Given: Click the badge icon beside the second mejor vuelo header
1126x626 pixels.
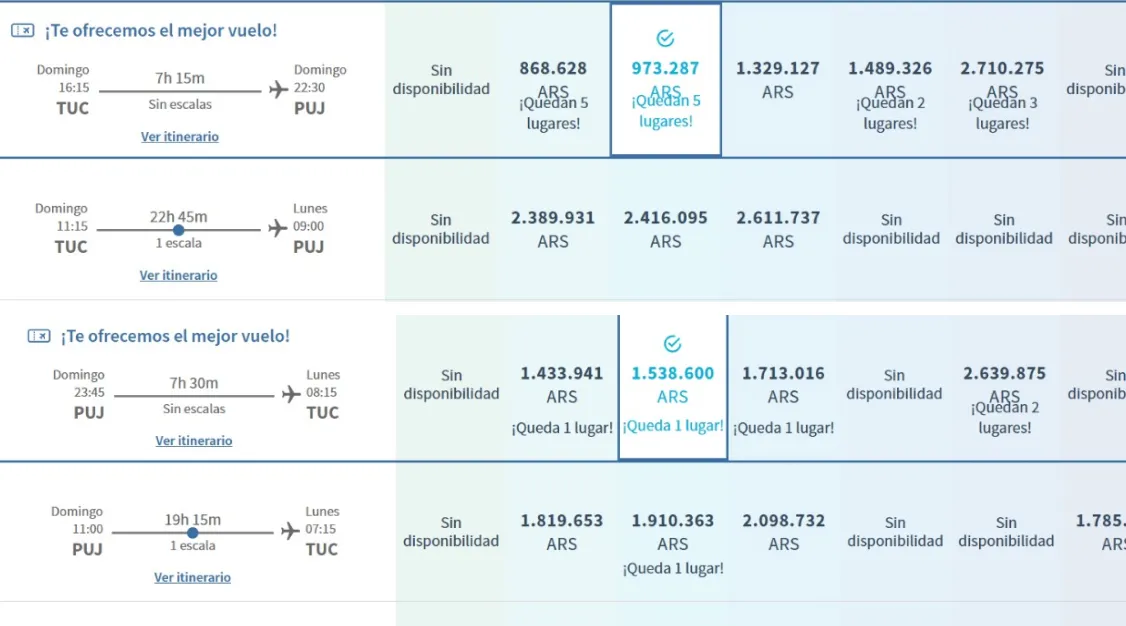Looking at the screenshot, I should pos(21,336).
